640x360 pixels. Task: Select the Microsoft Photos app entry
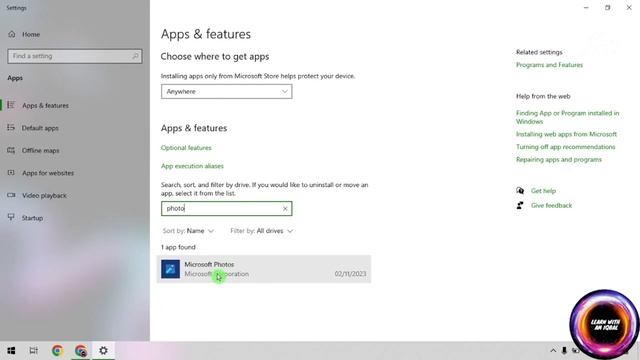[264, 269]
